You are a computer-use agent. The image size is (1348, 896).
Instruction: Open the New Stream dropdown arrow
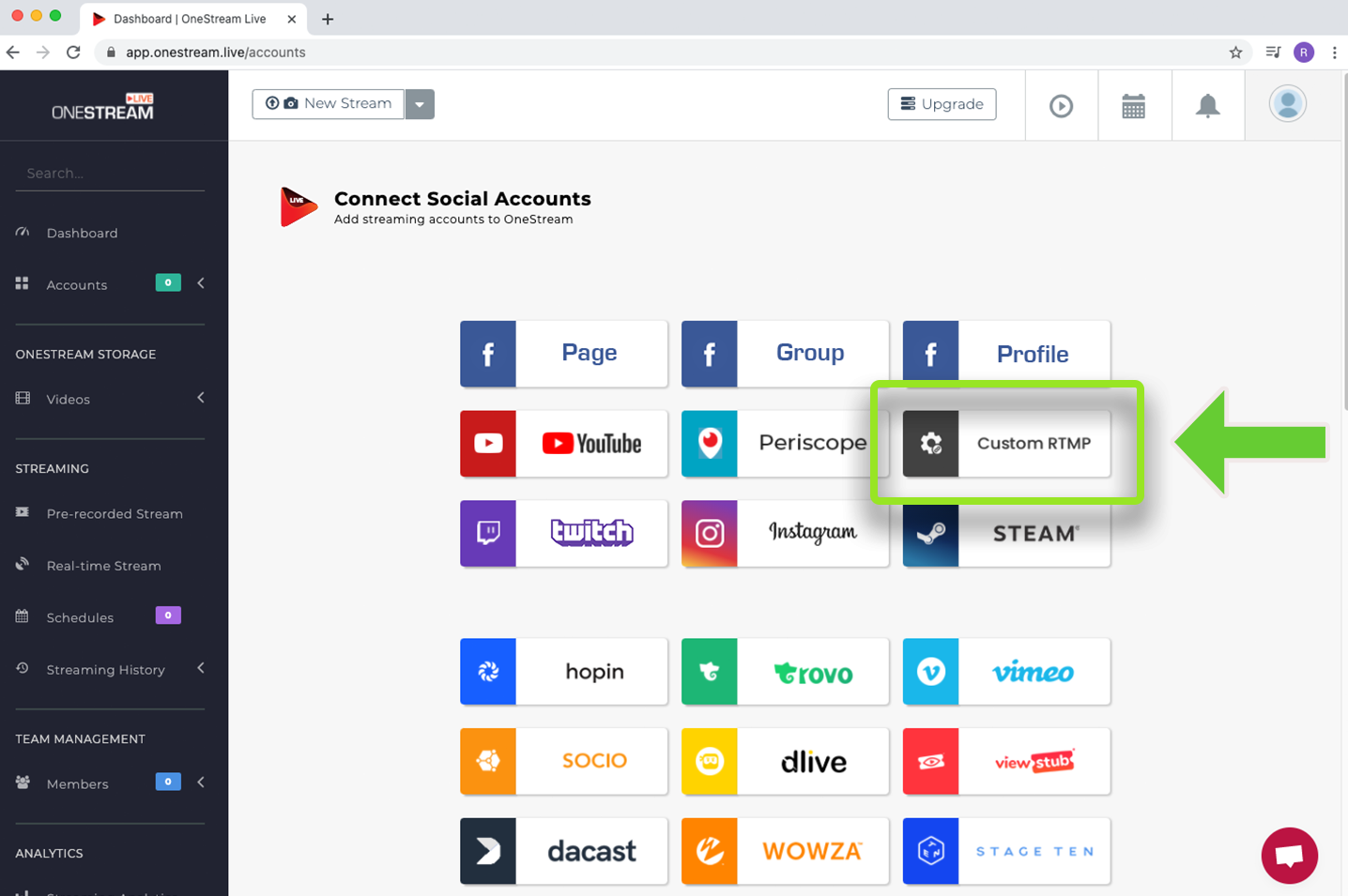pos(420,104)
